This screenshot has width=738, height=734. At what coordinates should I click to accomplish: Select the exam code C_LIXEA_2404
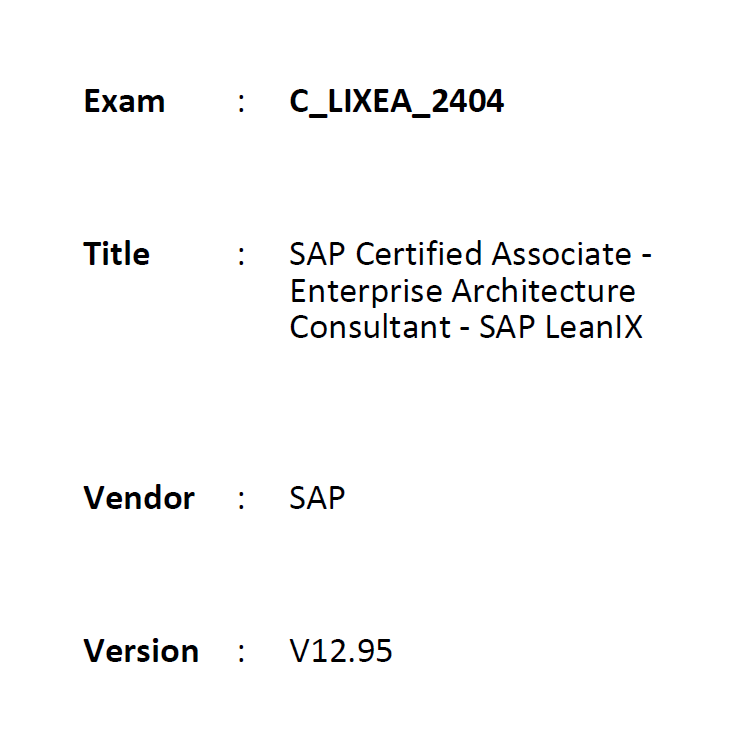396,102
